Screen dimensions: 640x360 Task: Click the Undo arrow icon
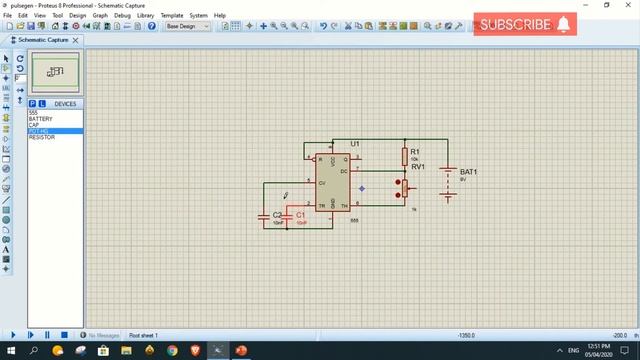pyautogui.click(x=323, y=26)
